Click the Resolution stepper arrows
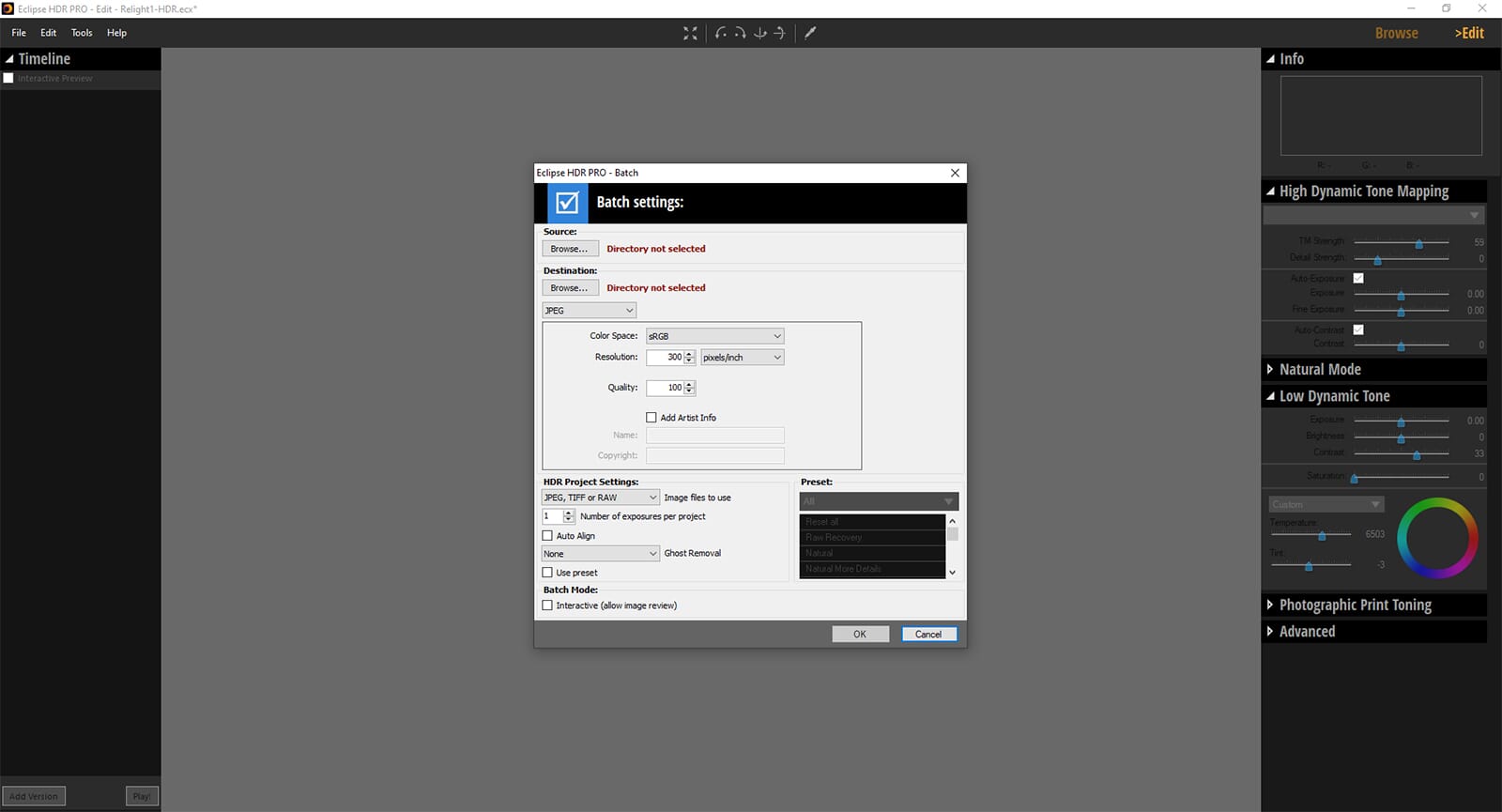The height and width of the screenshot is (812, 1502). (690, 358)
